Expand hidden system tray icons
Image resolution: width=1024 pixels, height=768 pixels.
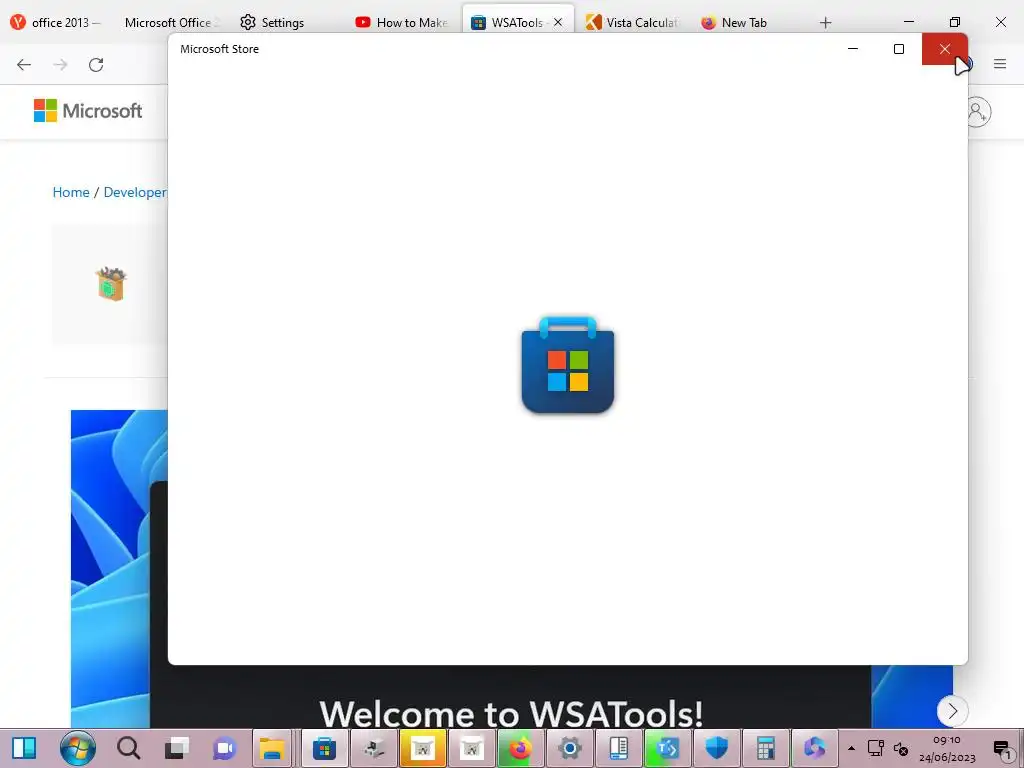(851, 748)
